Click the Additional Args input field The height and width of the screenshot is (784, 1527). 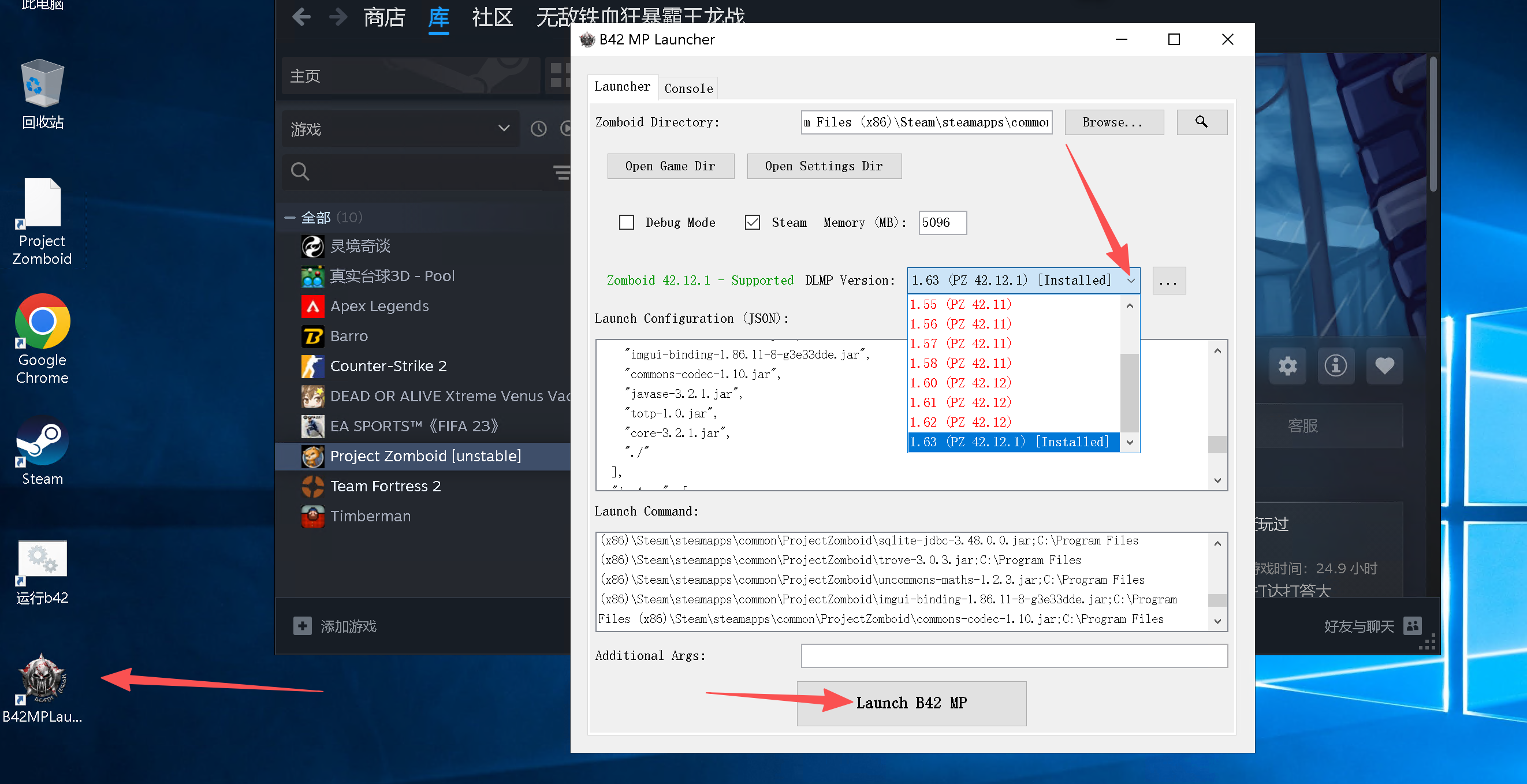1013,655
